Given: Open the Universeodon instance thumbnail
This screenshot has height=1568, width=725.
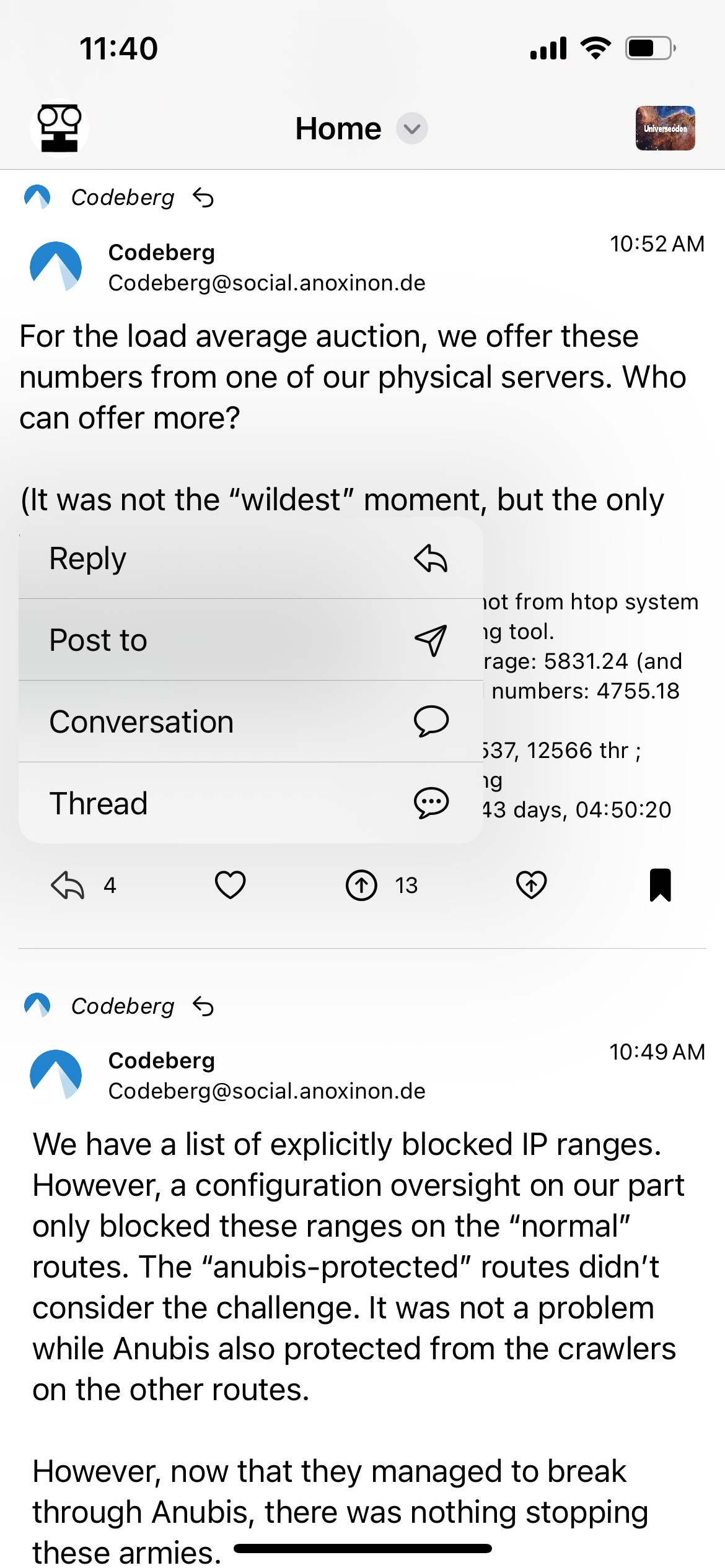Looking at the screenshot, I should 666,128.
